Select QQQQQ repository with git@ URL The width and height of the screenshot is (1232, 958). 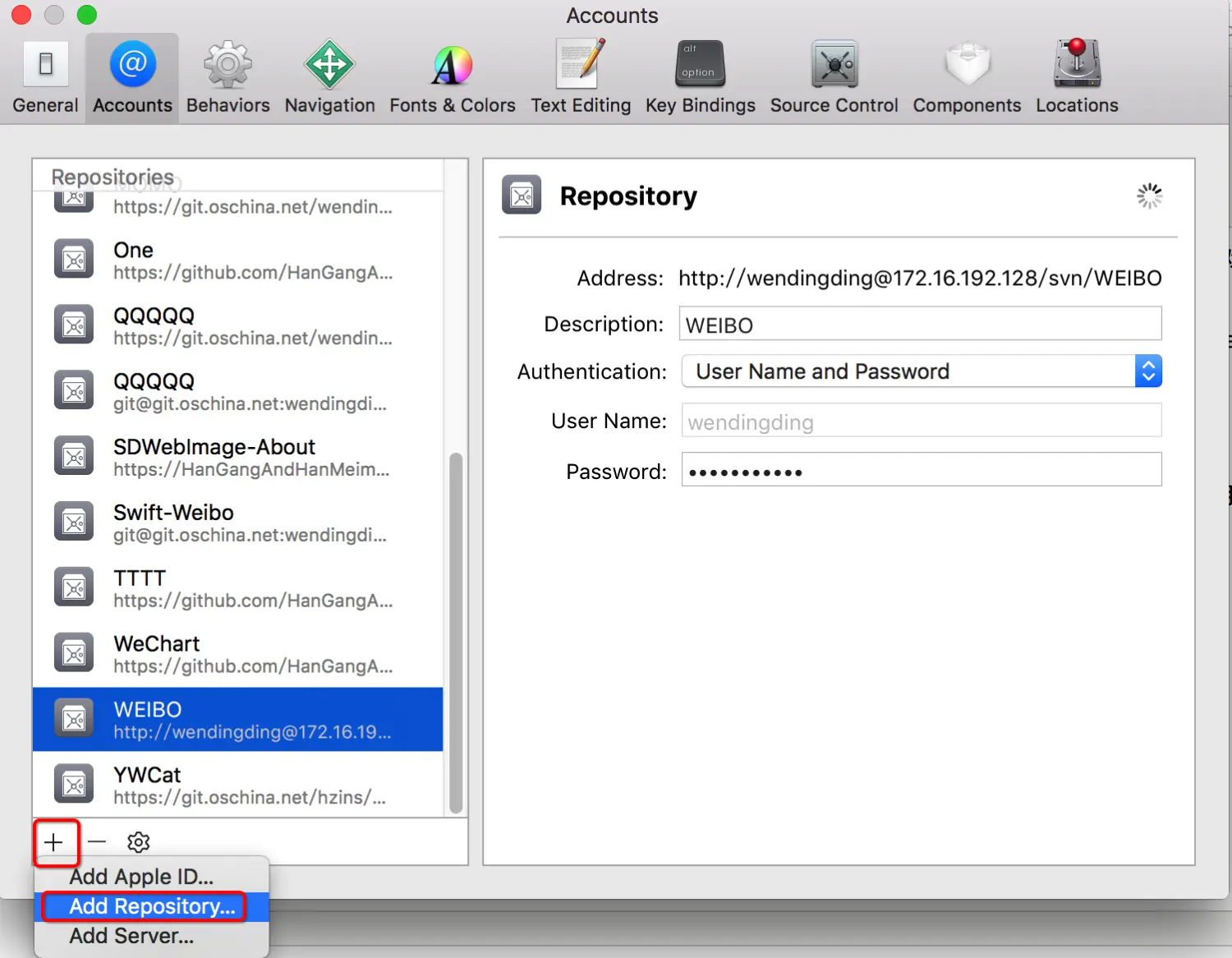pyautogui.click(x=237, y=392)
